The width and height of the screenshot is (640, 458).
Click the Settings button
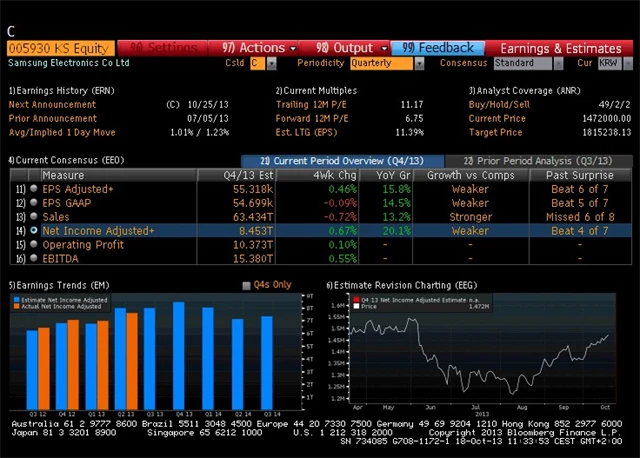point(164,47)
